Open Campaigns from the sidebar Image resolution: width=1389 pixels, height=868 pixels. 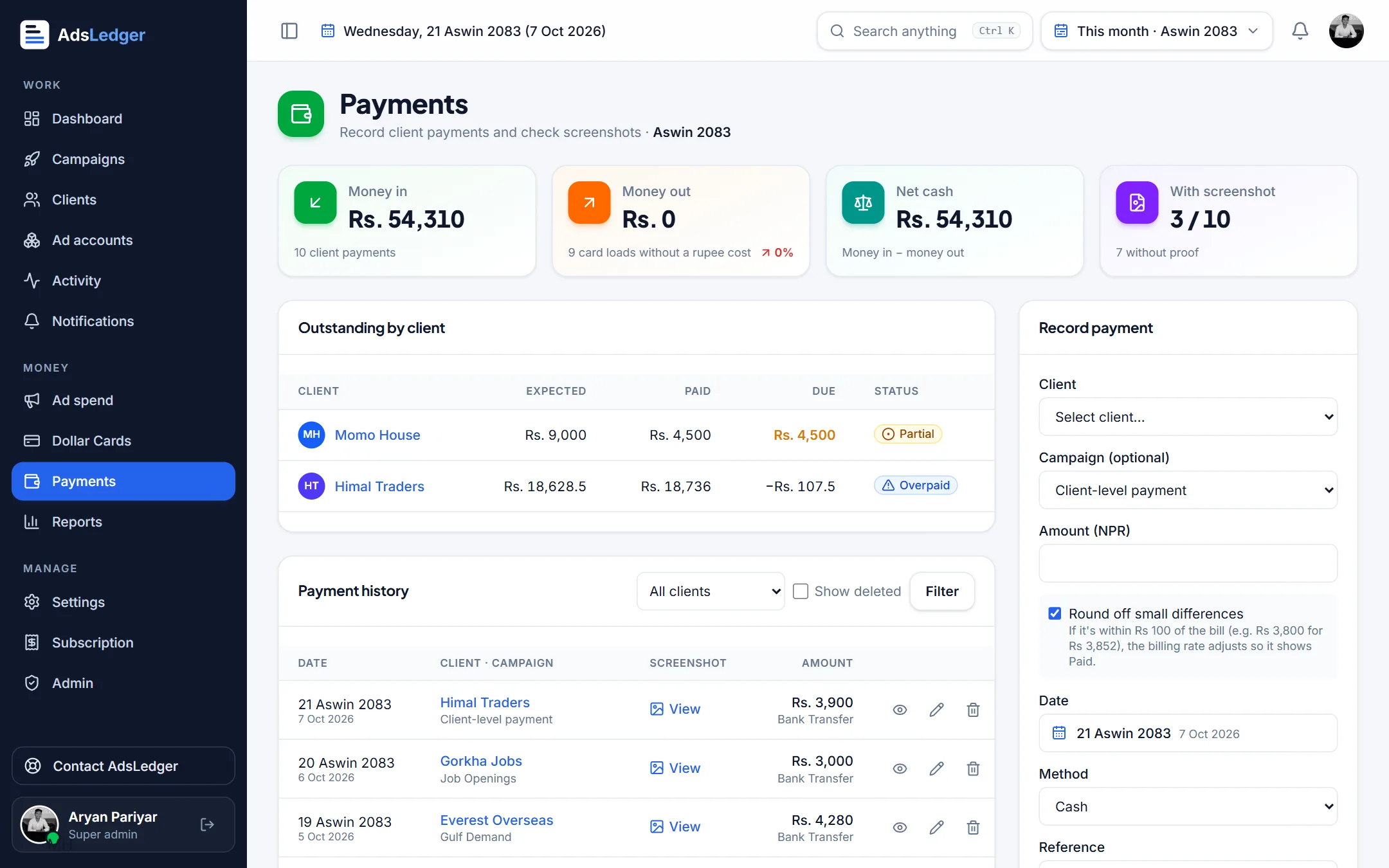[x=123, y=159]
